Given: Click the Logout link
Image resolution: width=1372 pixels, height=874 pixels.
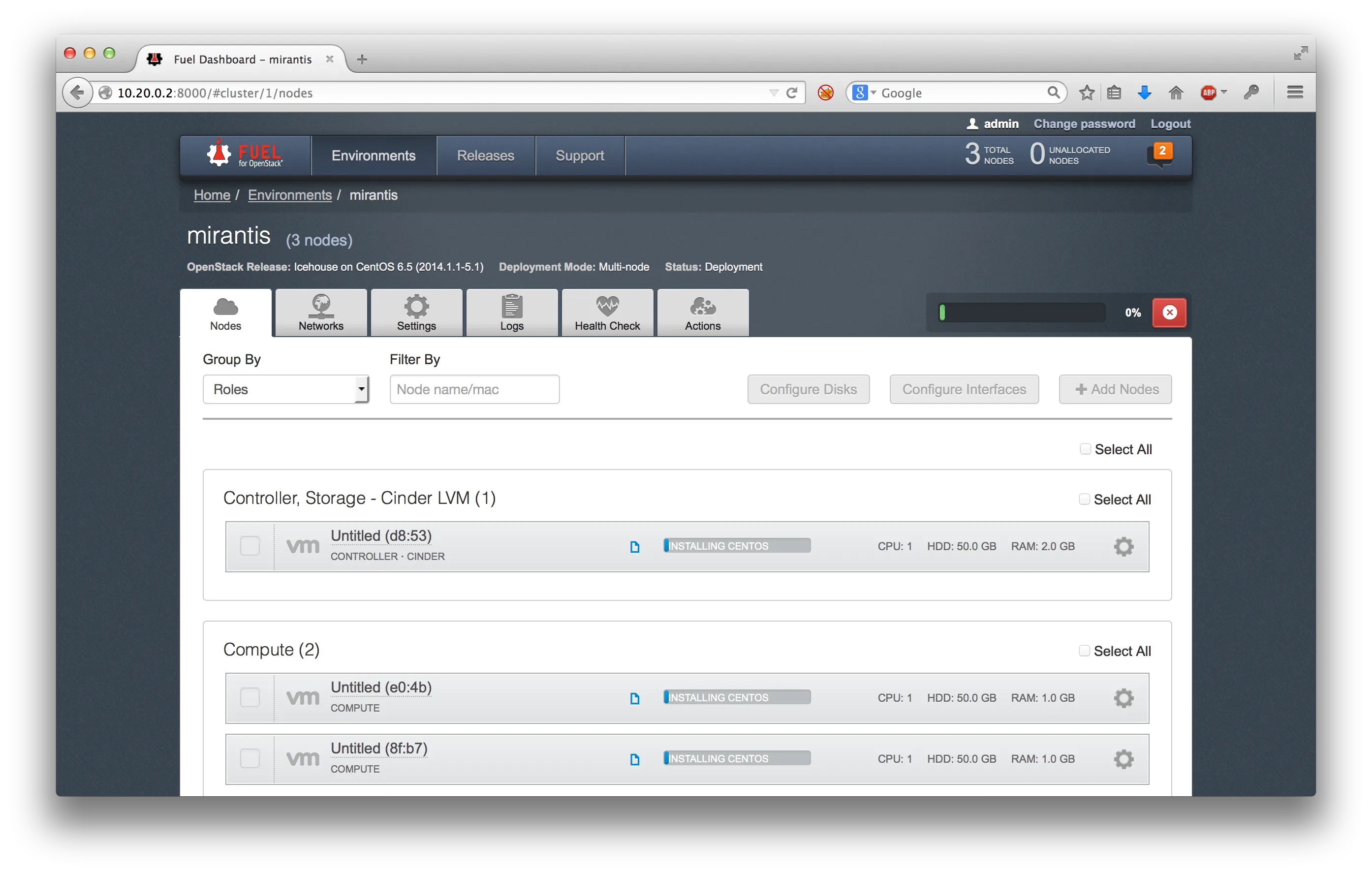Looking at the screenshot, I should click(x=1170, y=124).
